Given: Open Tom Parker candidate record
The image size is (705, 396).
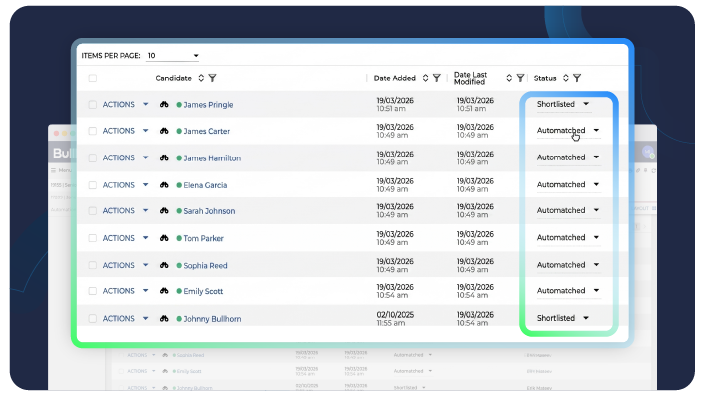Looking at the screenshot, I should click(x=203, y=238).
